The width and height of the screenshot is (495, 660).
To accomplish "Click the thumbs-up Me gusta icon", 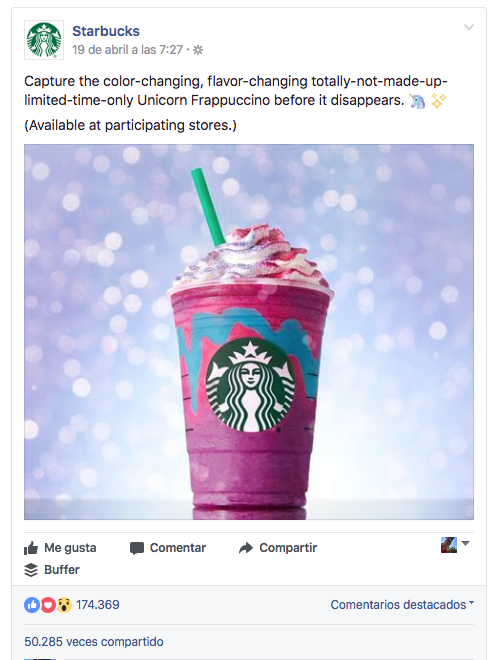I will 31,548.
